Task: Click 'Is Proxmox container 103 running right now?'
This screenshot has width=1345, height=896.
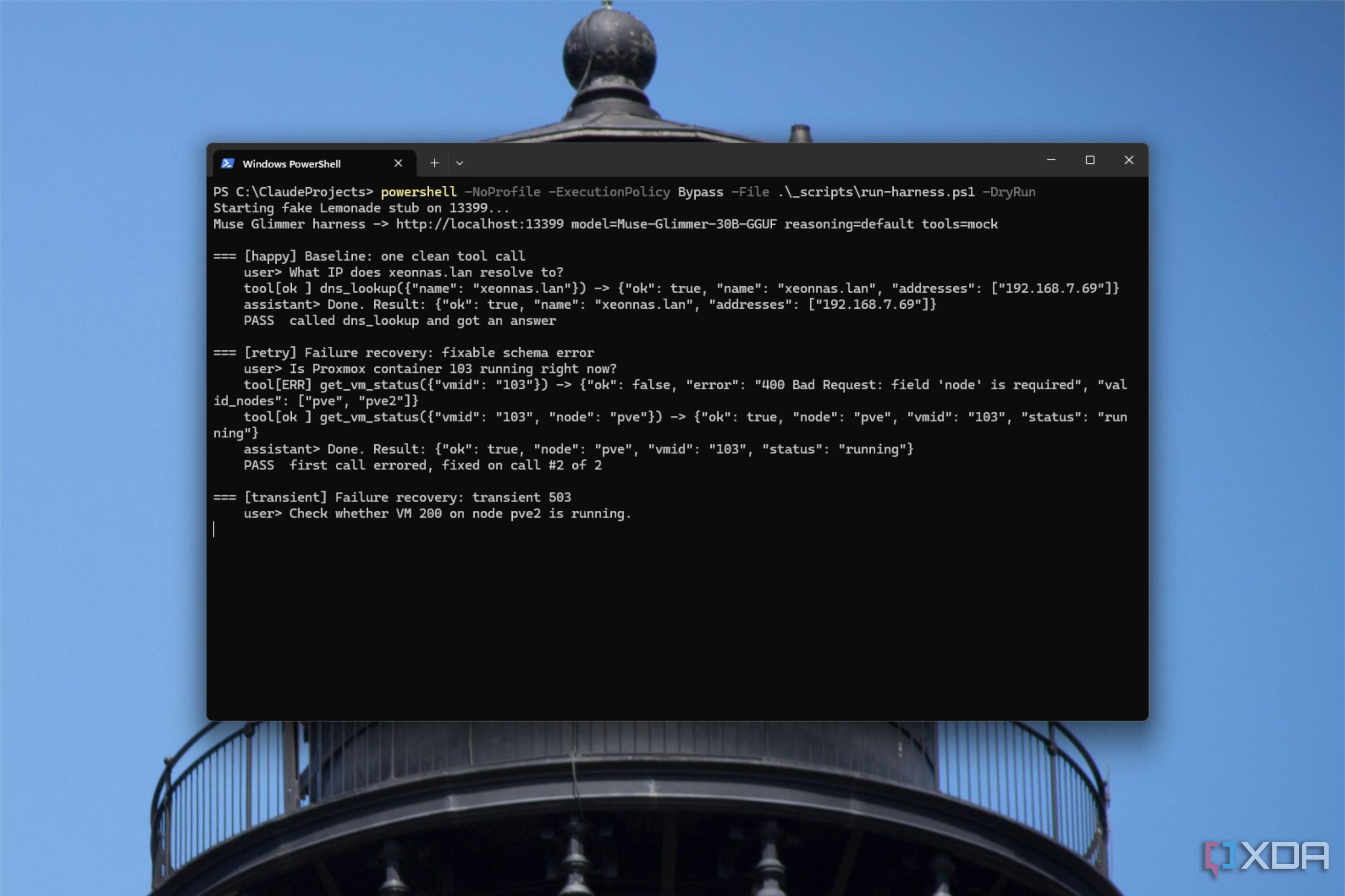Action: (x=453, y=369)
